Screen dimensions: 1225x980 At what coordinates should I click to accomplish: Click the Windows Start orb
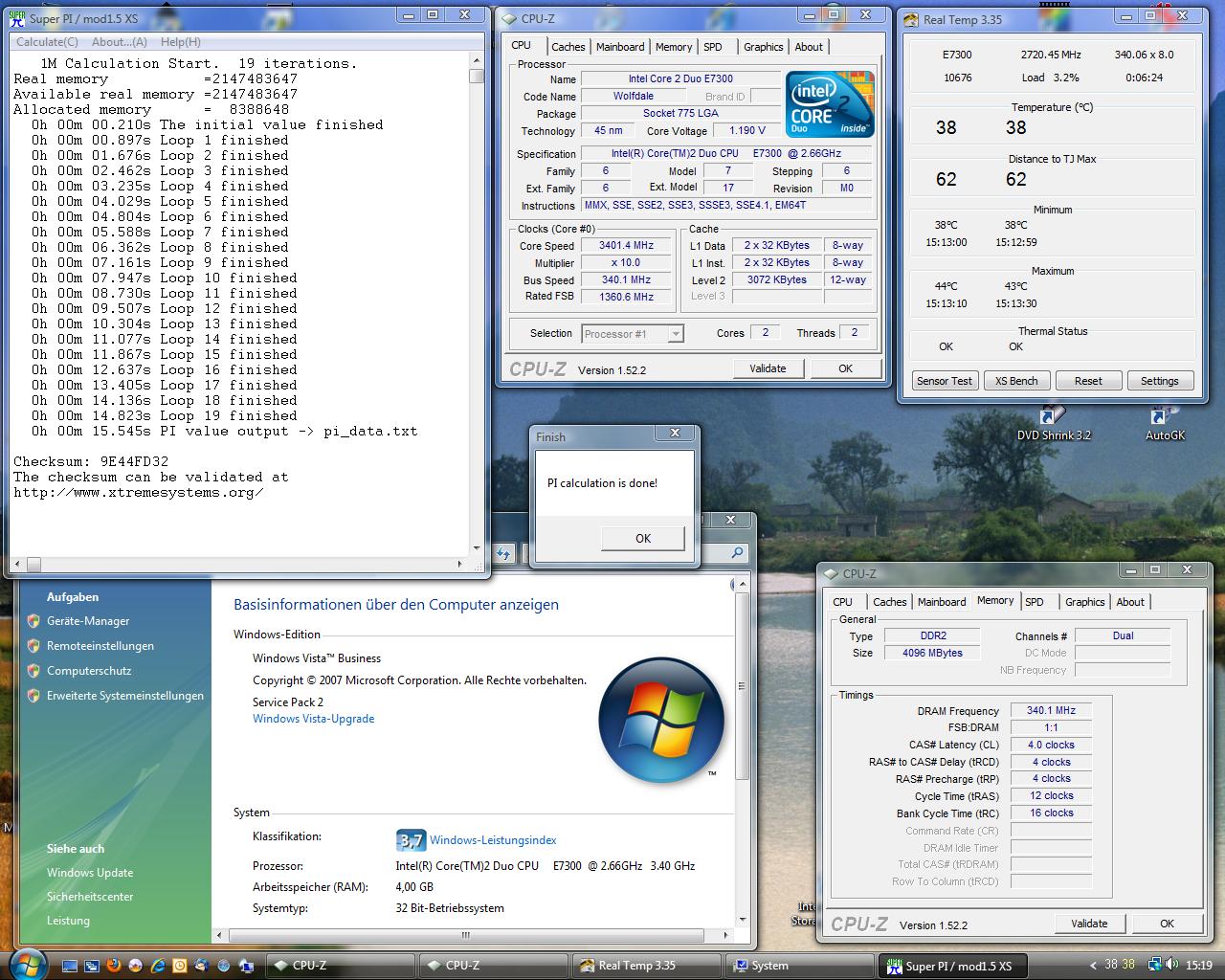(27, 964)
